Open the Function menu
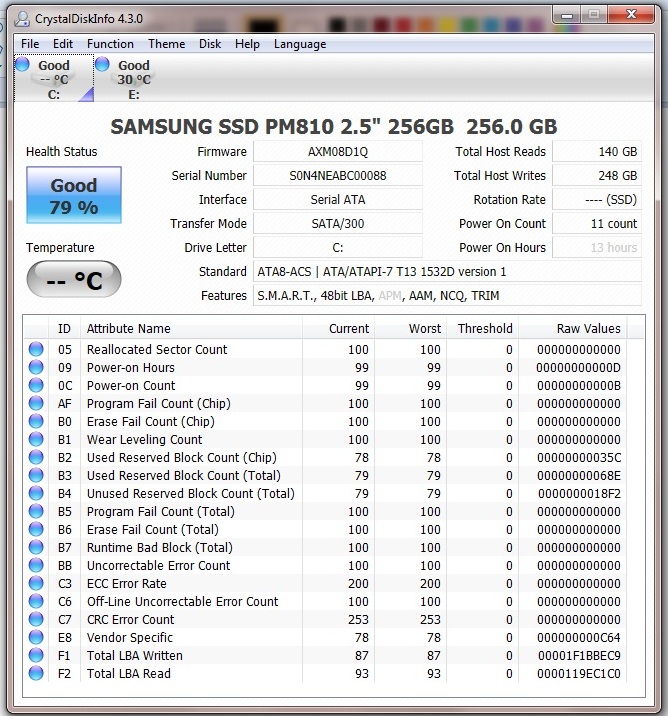Image resolution: width=668 pixels, height=716 pixels. [x=110, y=44]
